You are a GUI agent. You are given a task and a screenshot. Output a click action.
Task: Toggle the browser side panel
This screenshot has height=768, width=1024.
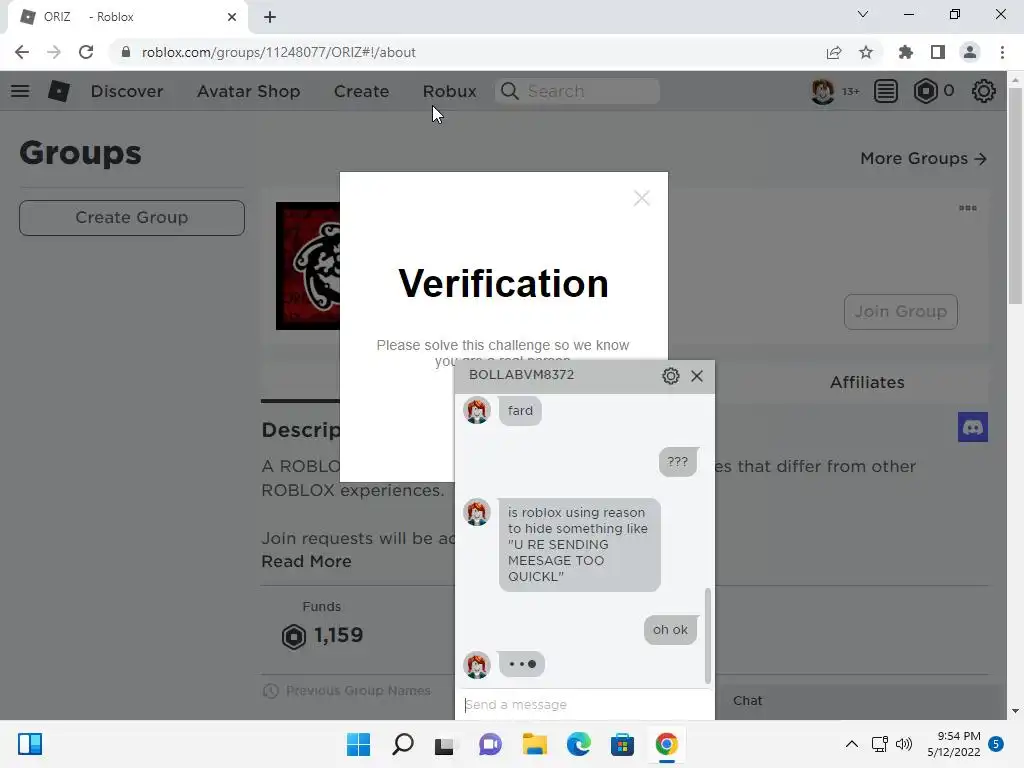pos(938,52)
